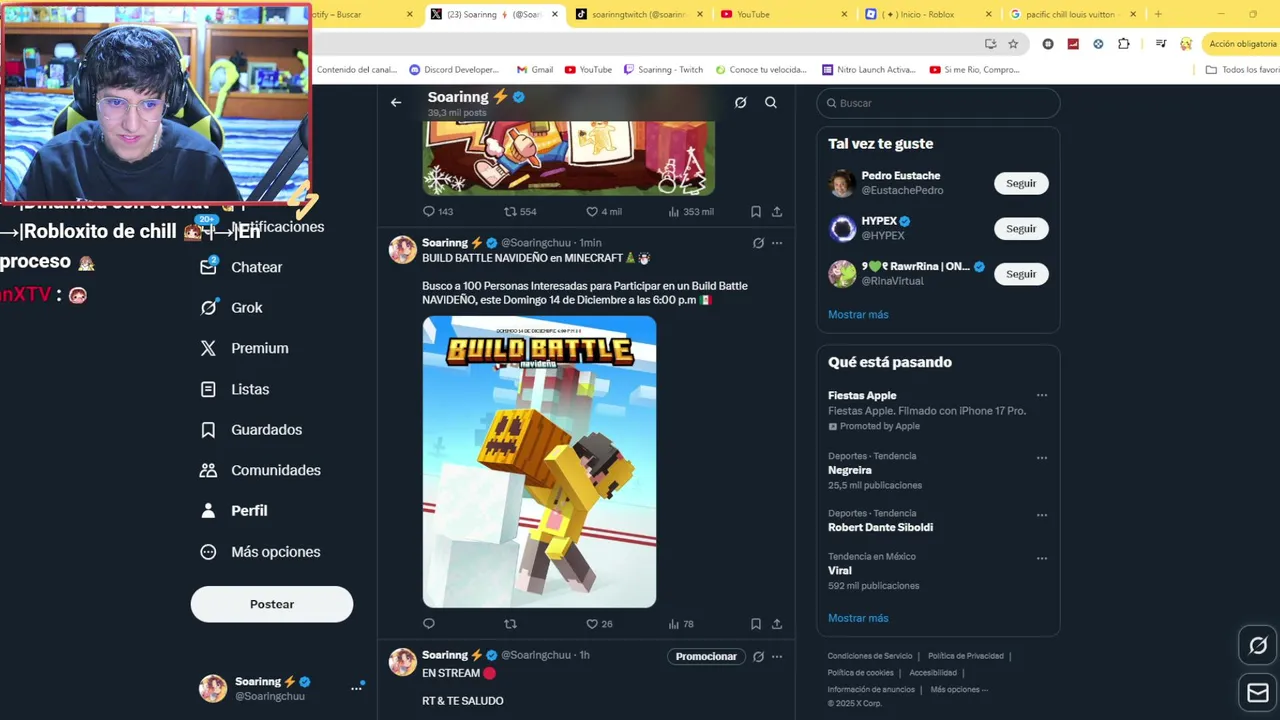Switch to pacific chill louis vuitton tab
This screenshot has height=720, width=1280.
click(x=1072, y=14)
